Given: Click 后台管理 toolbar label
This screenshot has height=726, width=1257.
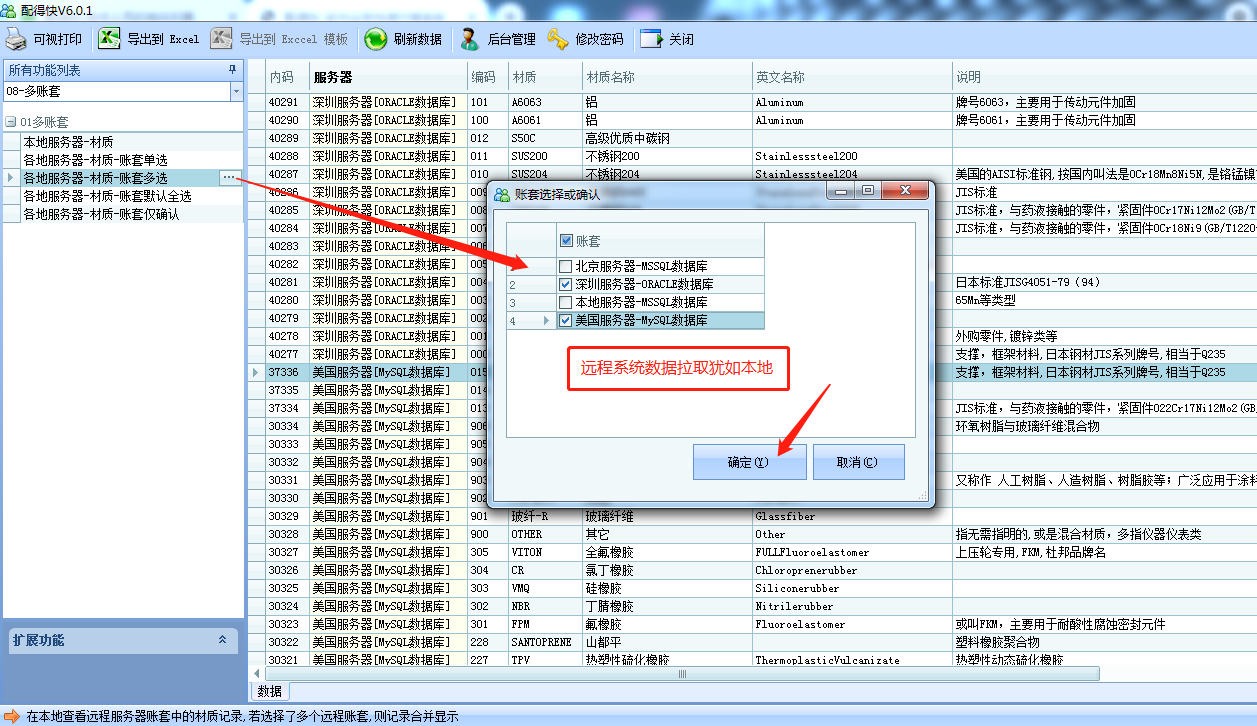Looking at the screenshot, I should 511,40.
